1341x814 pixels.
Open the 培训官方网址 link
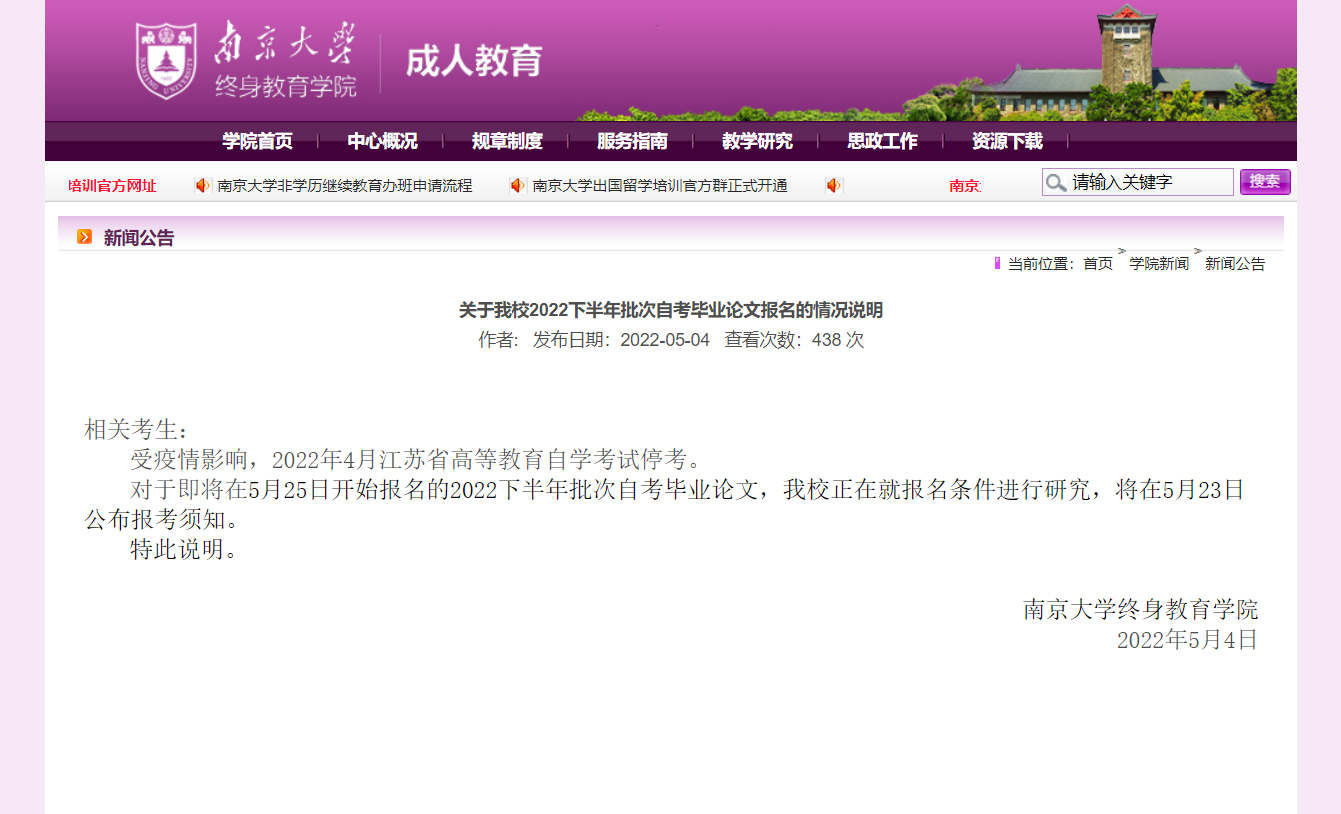pyautogui.click(x=112, y=186)
